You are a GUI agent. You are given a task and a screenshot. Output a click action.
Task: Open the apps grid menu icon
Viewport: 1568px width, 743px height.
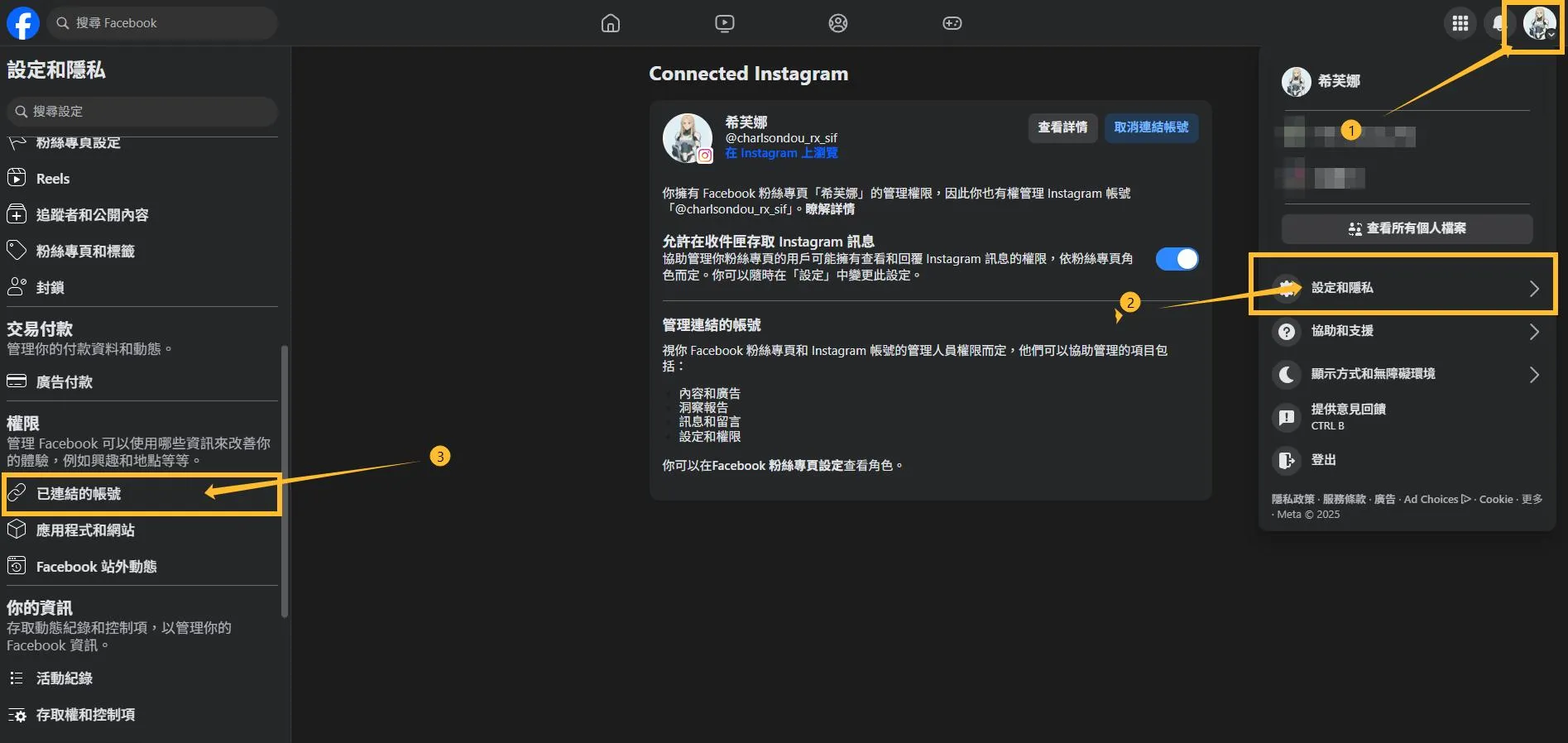(1460, 23)
